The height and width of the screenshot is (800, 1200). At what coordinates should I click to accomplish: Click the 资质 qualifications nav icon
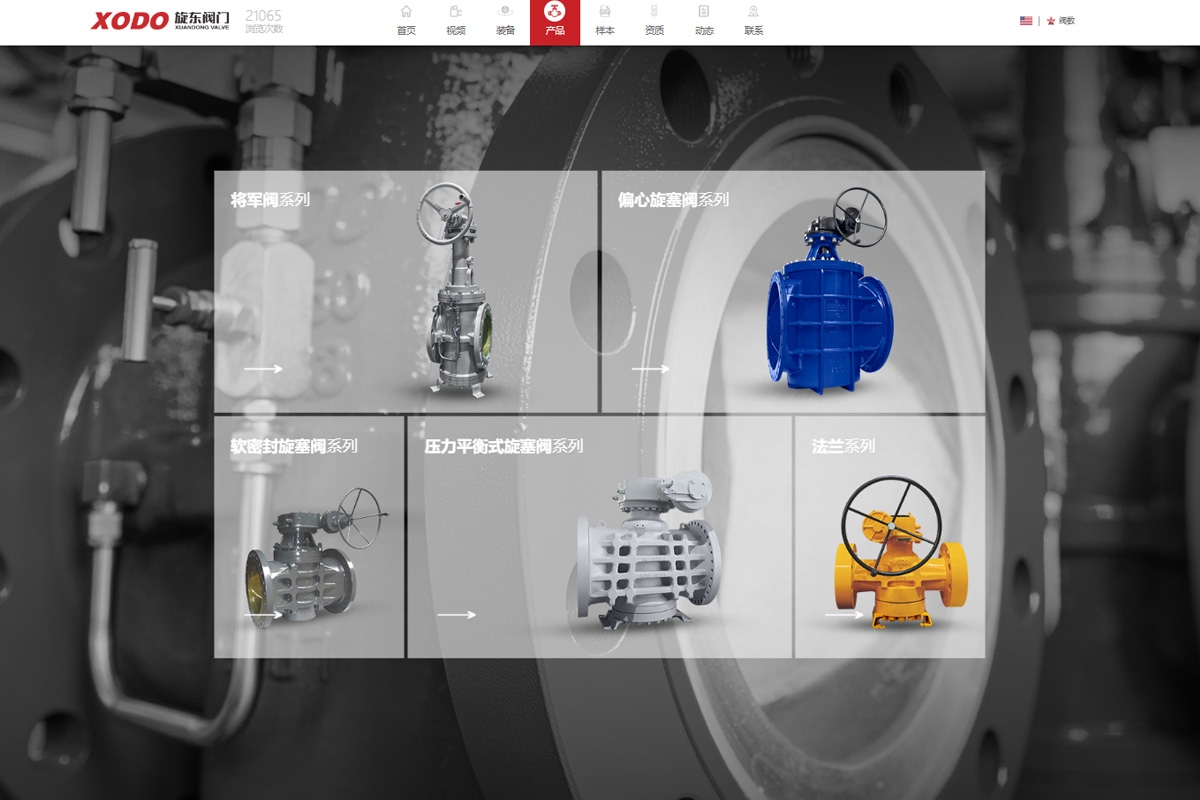(x=654, y=12)
